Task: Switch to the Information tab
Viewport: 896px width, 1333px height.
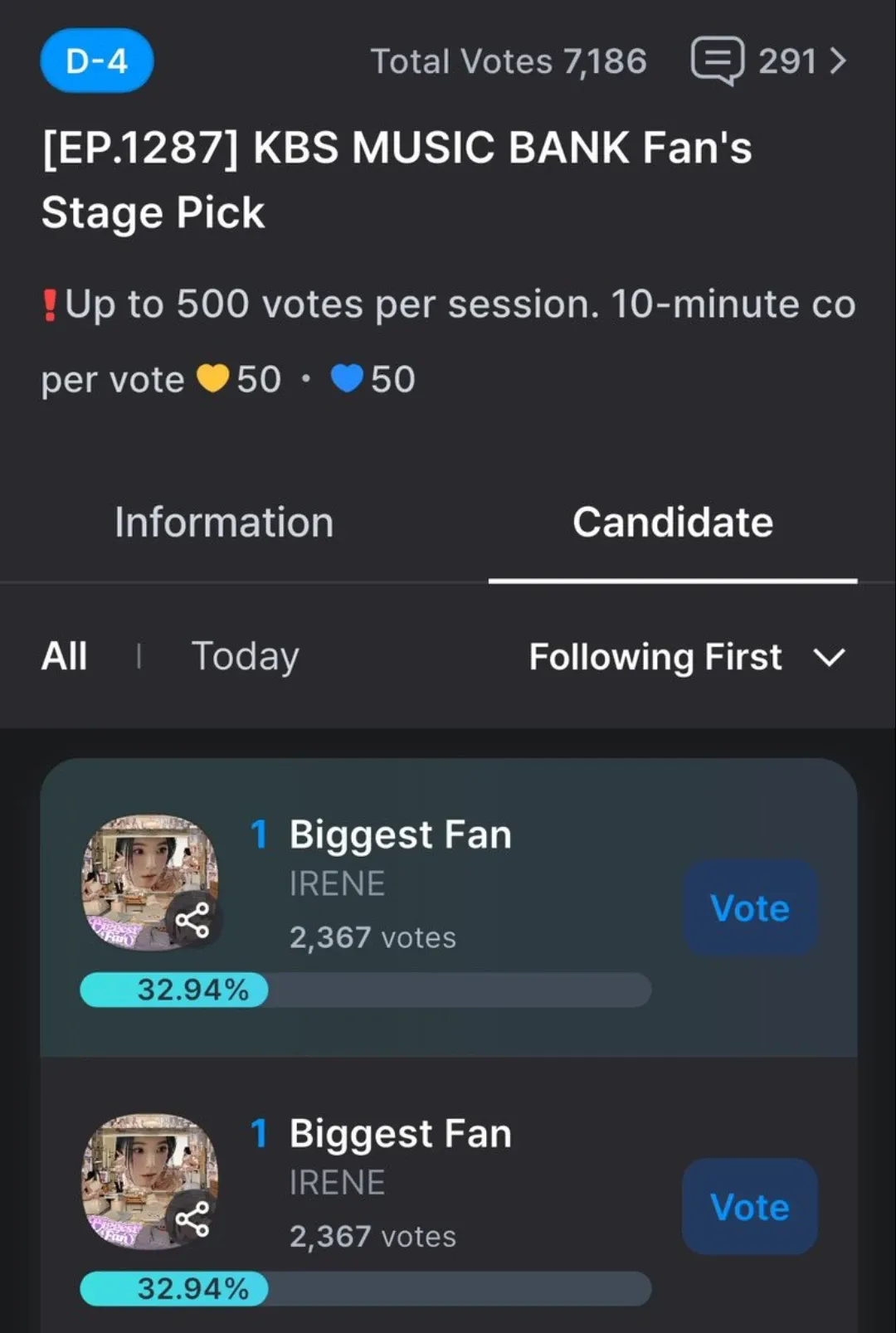Action: 224,523
